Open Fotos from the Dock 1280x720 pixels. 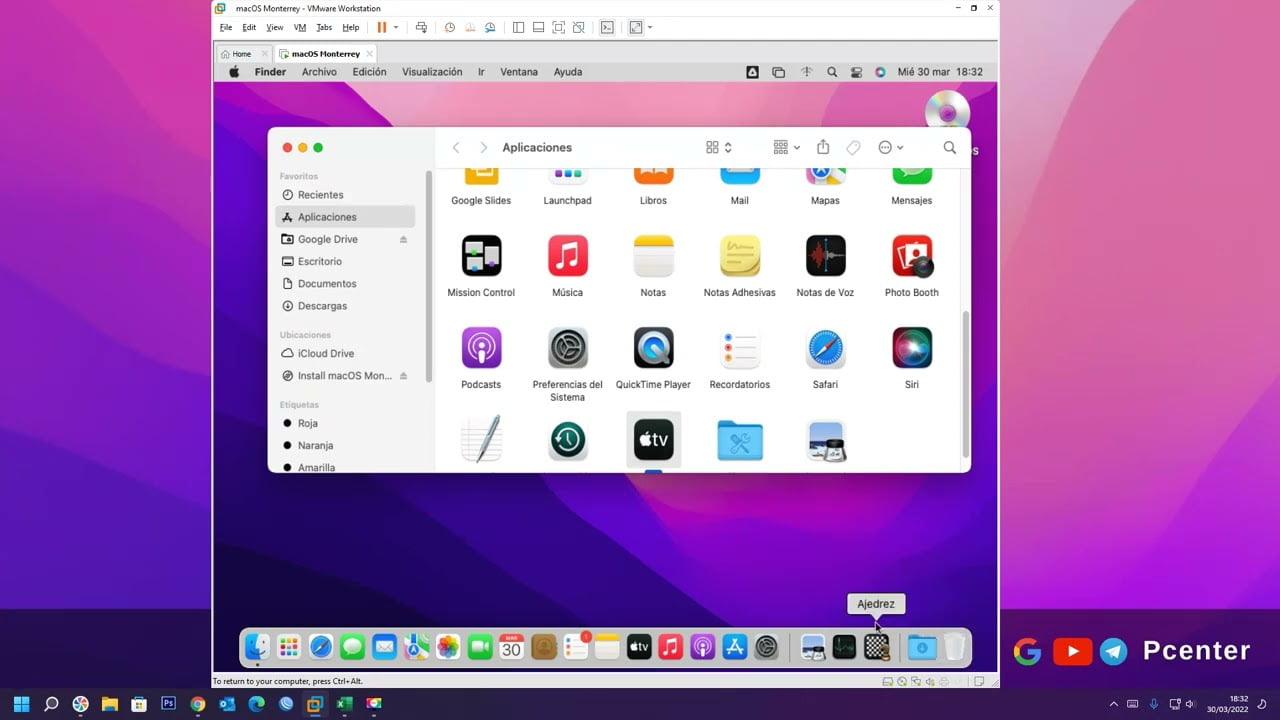tap(448, 648)
